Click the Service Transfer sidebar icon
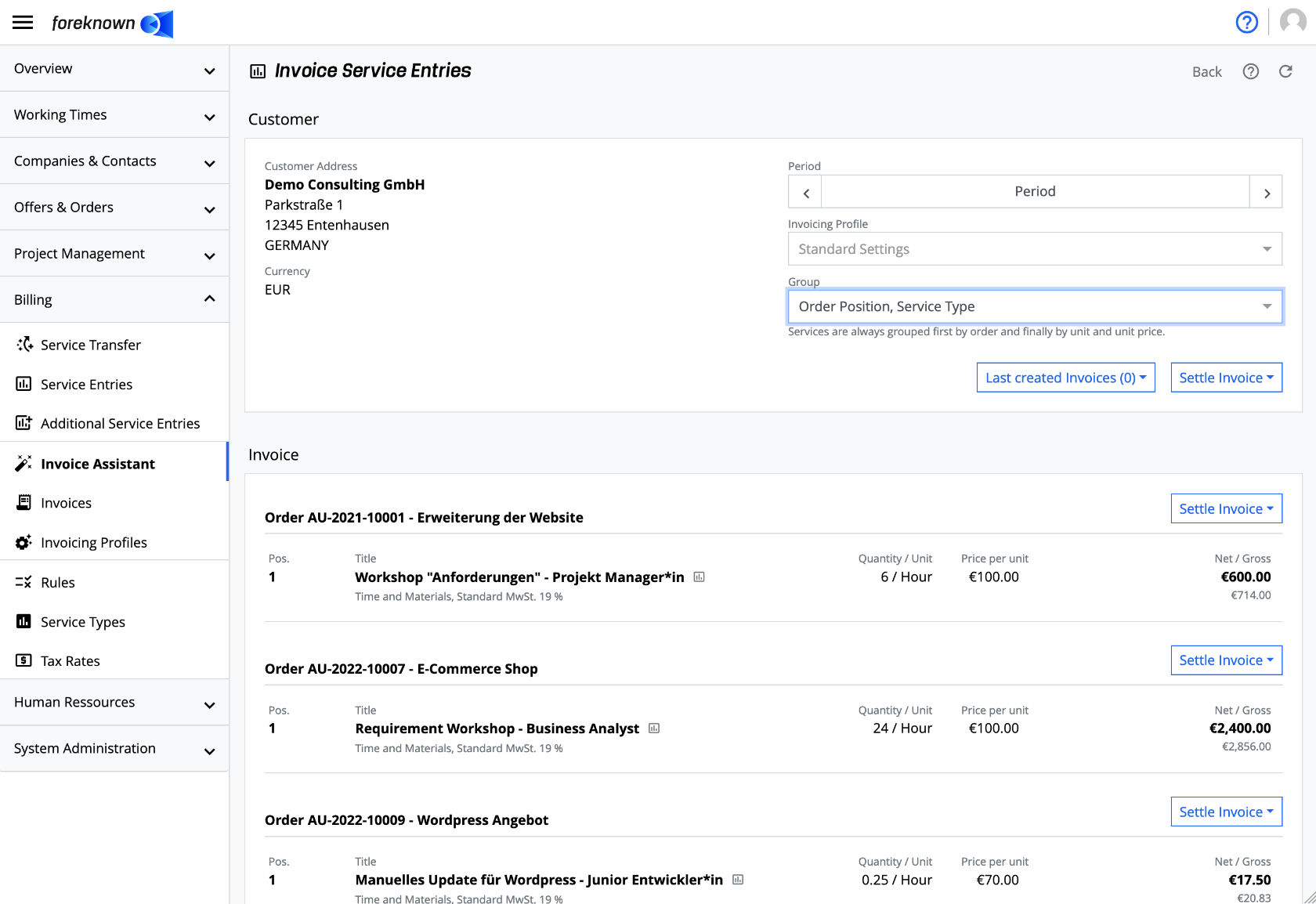The height and width of the screenshot is (904, 1316). coord(24,345)
